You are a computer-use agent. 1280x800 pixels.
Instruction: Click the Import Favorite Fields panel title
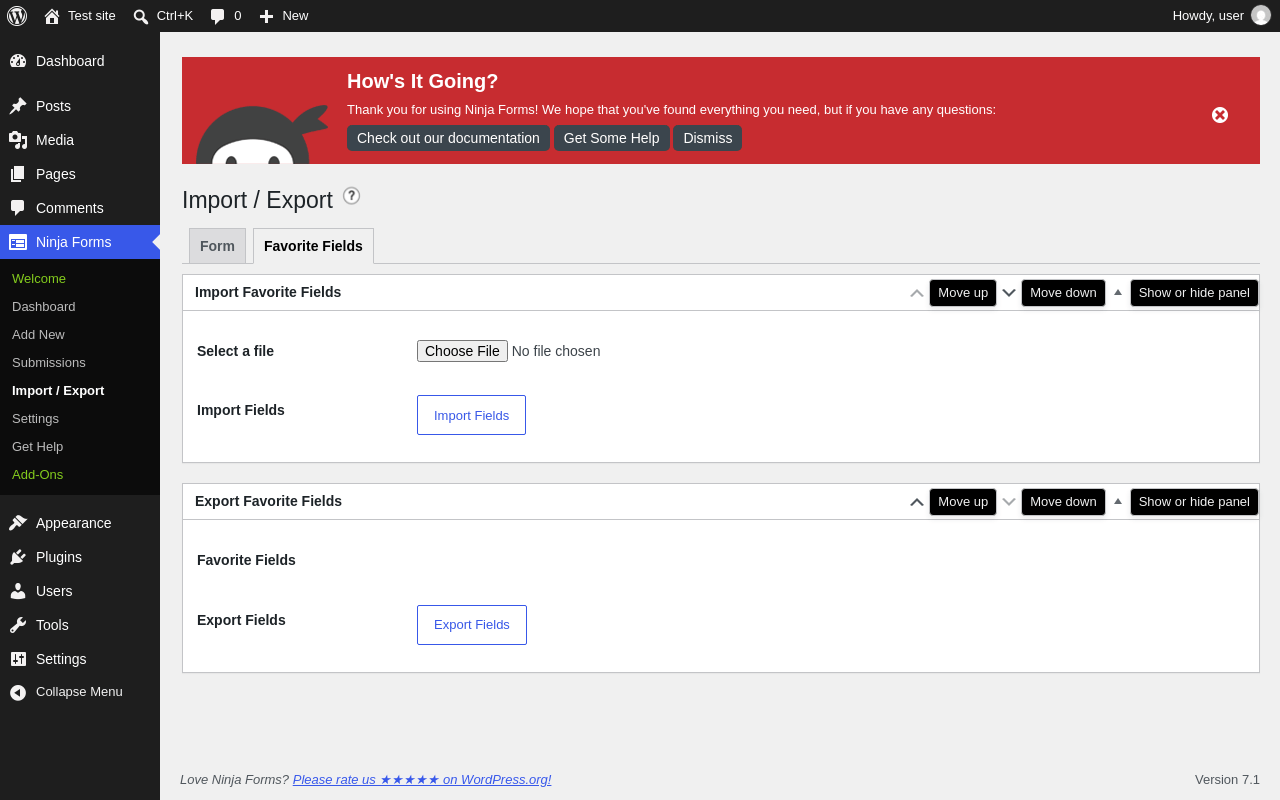(x=268, y=292)
